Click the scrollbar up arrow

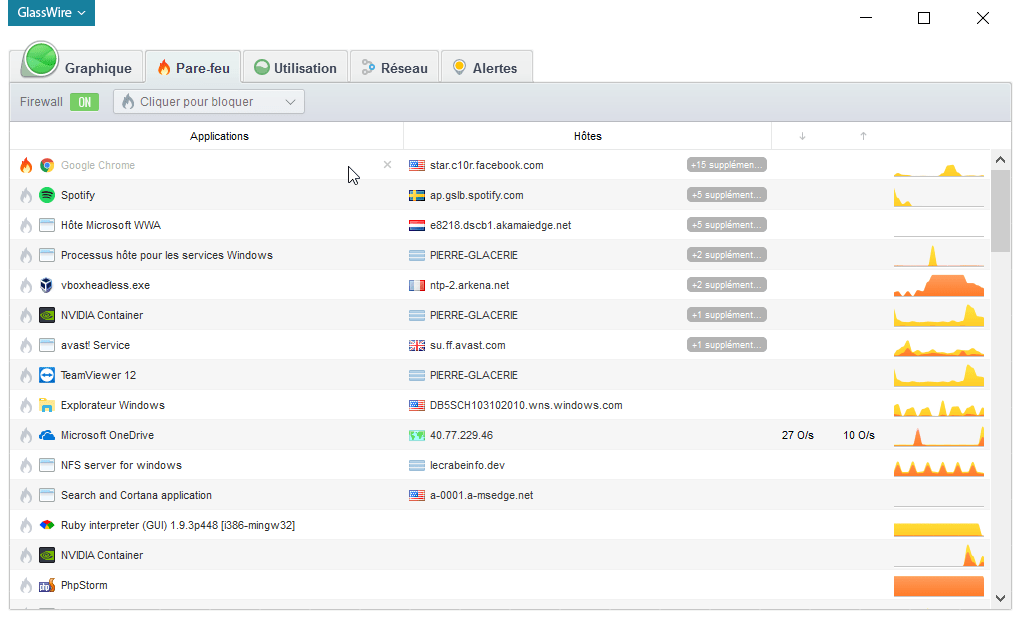pyautogui.click(x=1001, y=159)
